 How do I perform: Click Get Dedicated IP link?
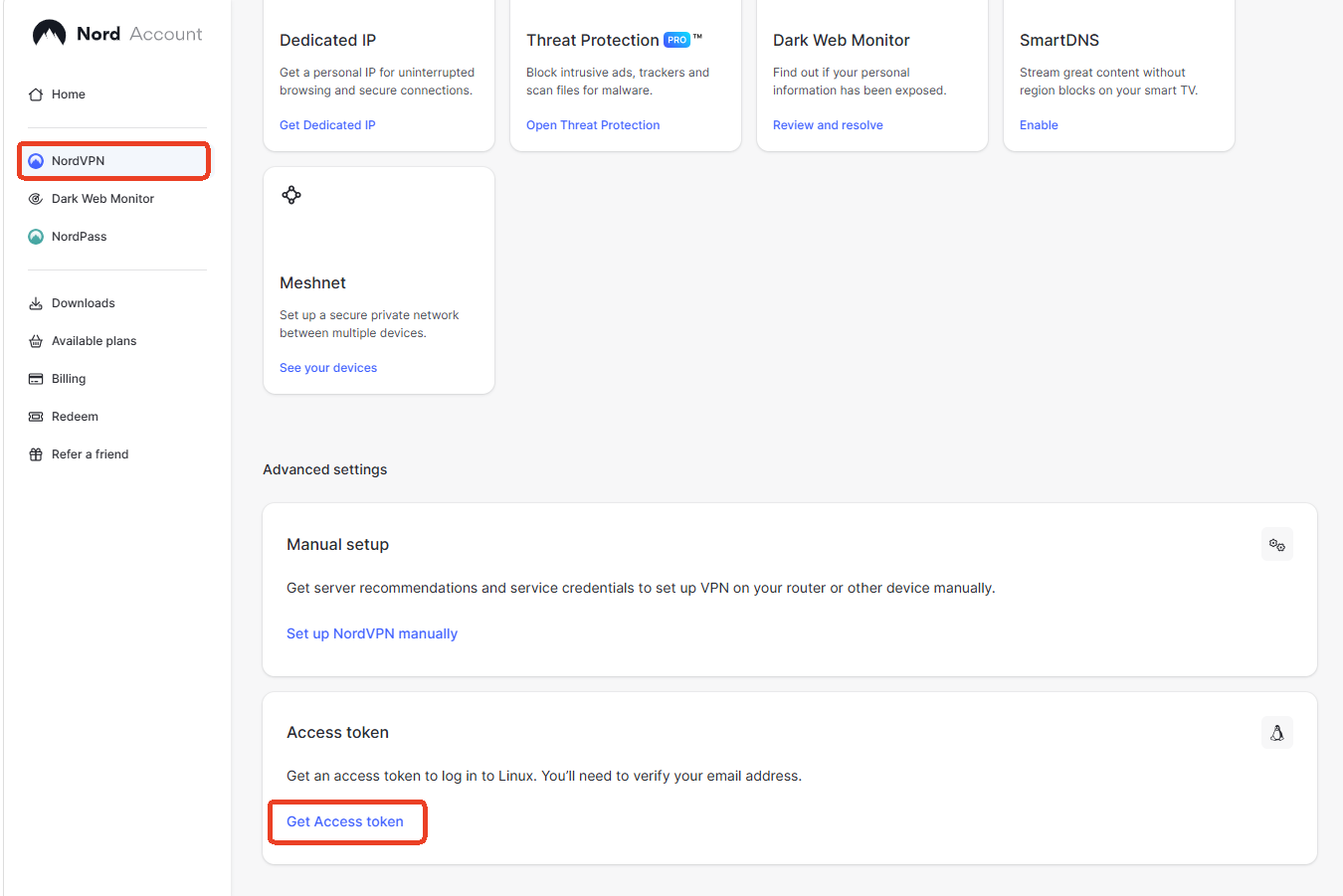pyautogui.click(x=329, y=124)
